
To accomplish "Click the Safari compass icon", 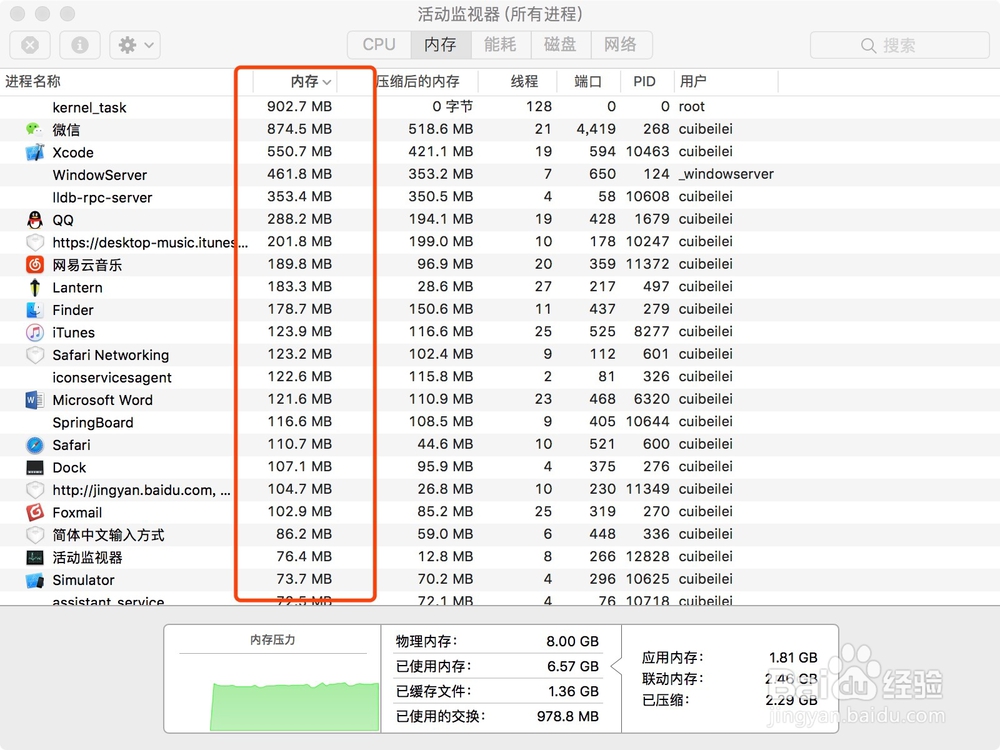I will point(34,445).
